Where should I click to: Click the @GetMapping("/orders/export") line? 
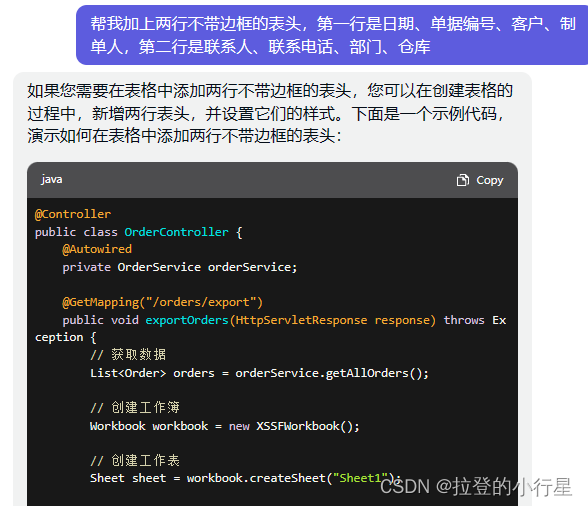[x=162, y=302]
